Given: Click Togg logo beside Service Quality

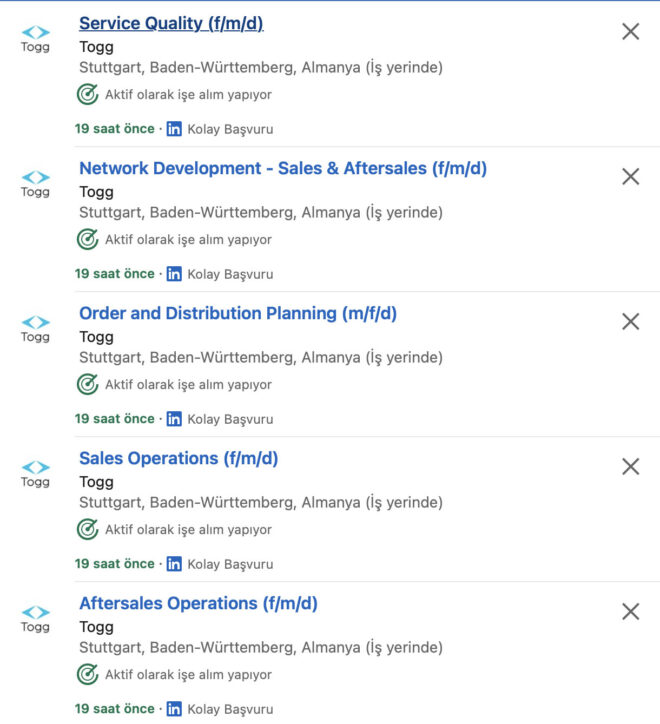Looking at the screenshot, I should (35, 39).
